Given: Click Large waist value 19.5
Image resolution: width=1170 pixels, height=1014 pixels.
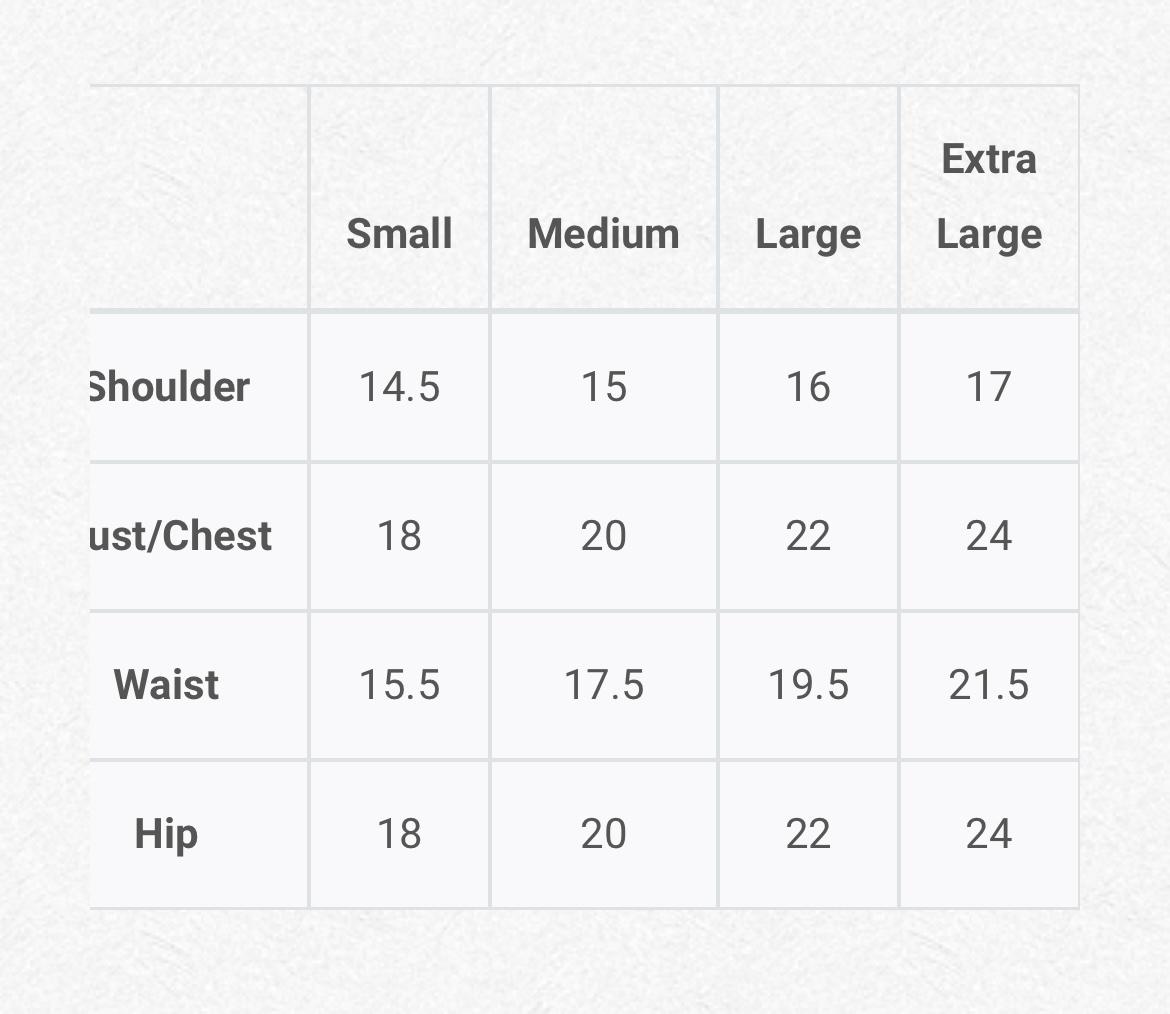Looking at the screenshot, I should (808, 685).
